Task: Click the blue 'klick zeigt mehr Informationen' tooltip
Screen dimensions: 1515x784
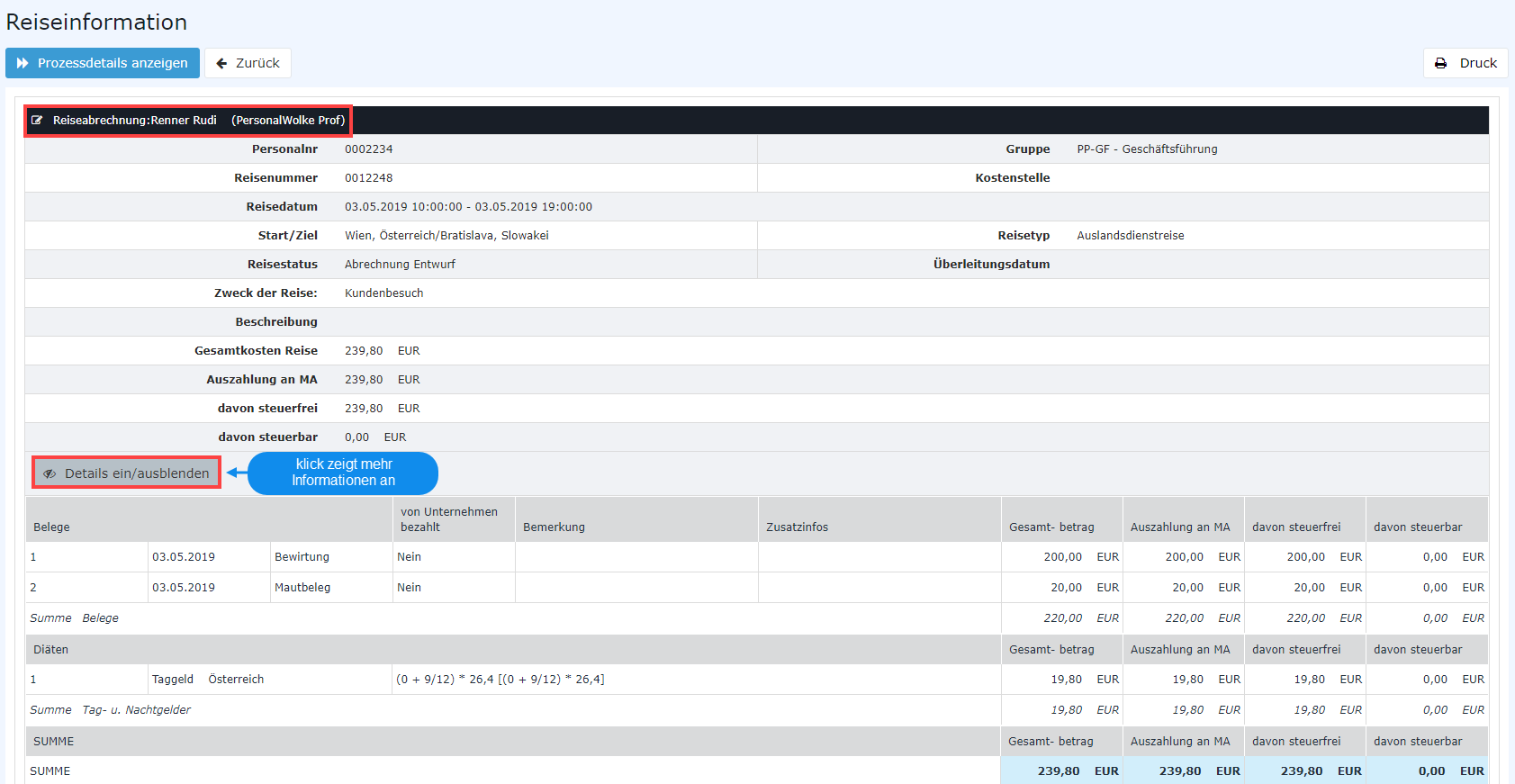Action: click(x=343, y=473)
